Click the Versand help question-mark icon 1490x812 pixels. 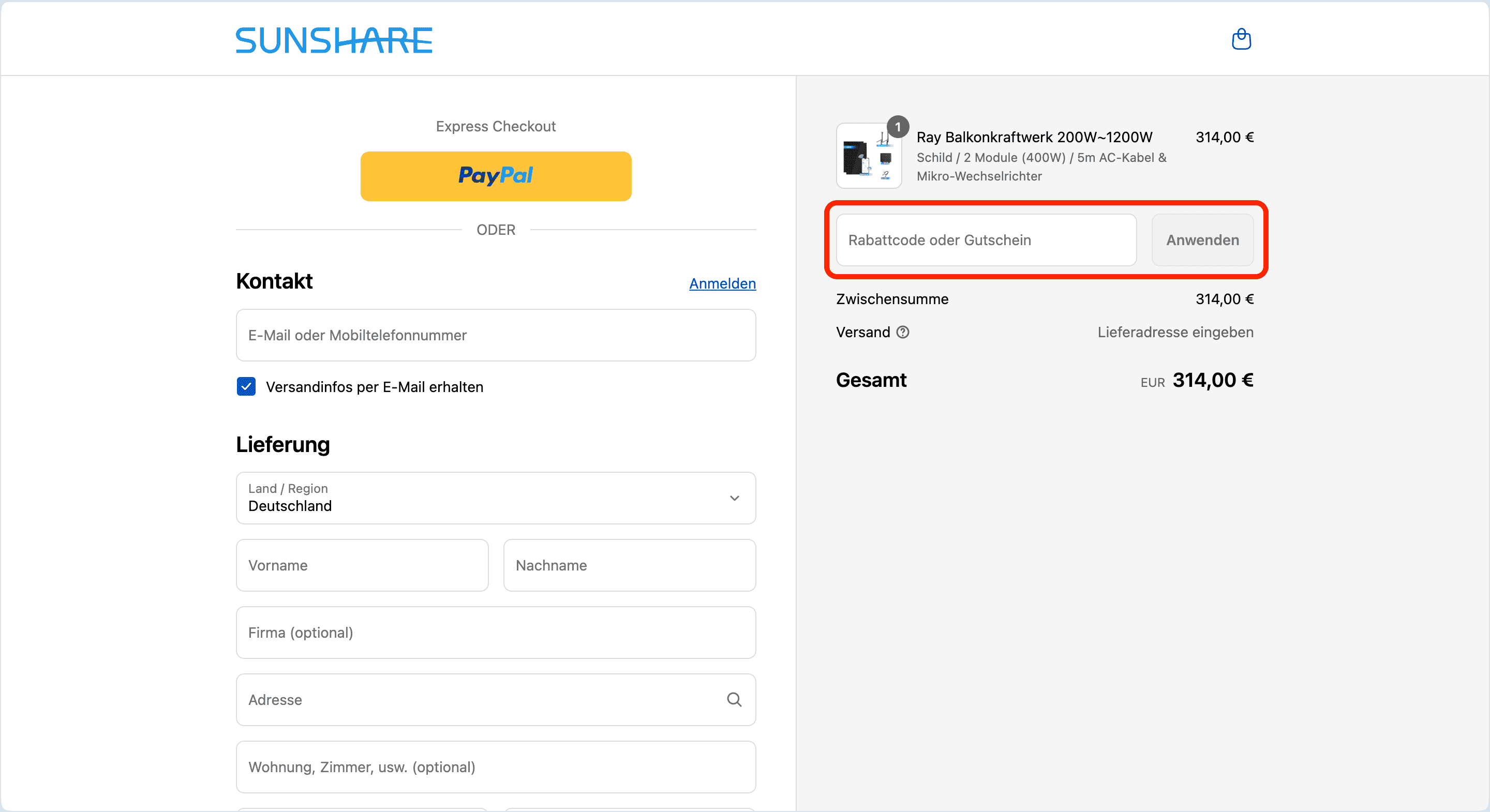pyautogui.click(x=902, y=332)
